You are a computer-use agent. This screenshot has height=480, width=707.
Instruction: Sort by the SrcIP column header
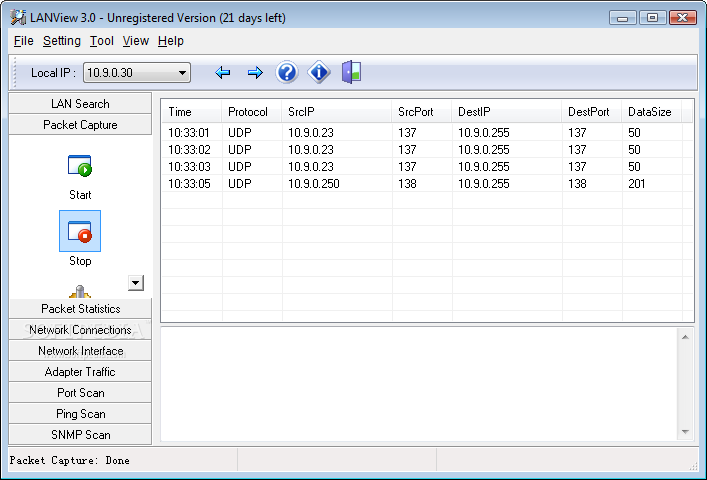tap(337, 112)
